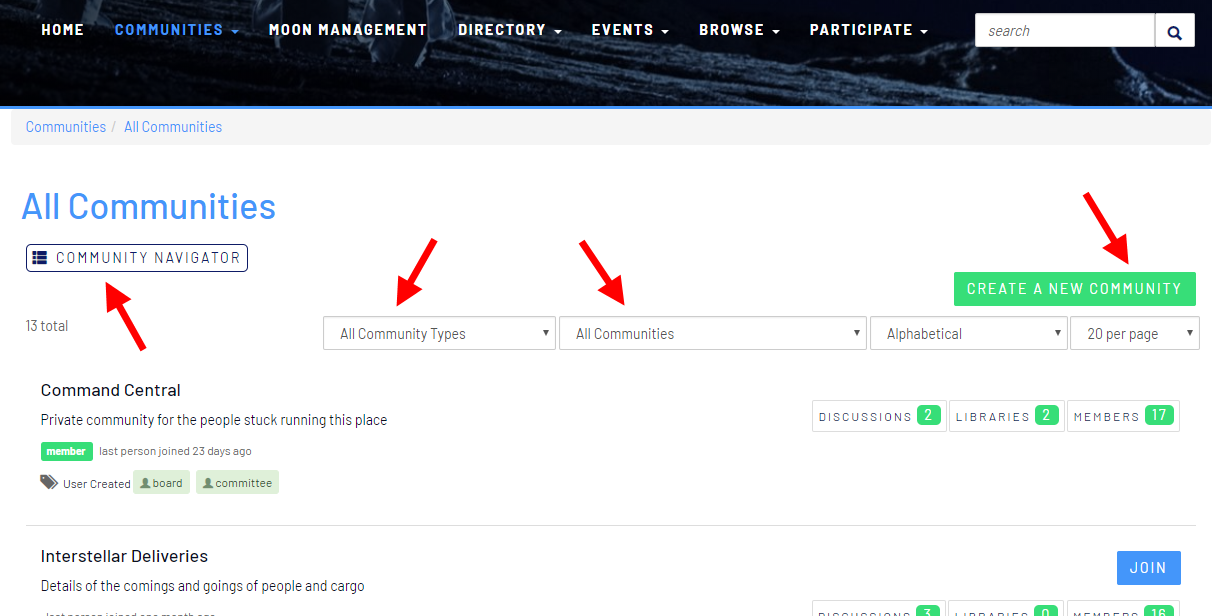Click the All Communities breadcrumb link

(x=173, y=127)
